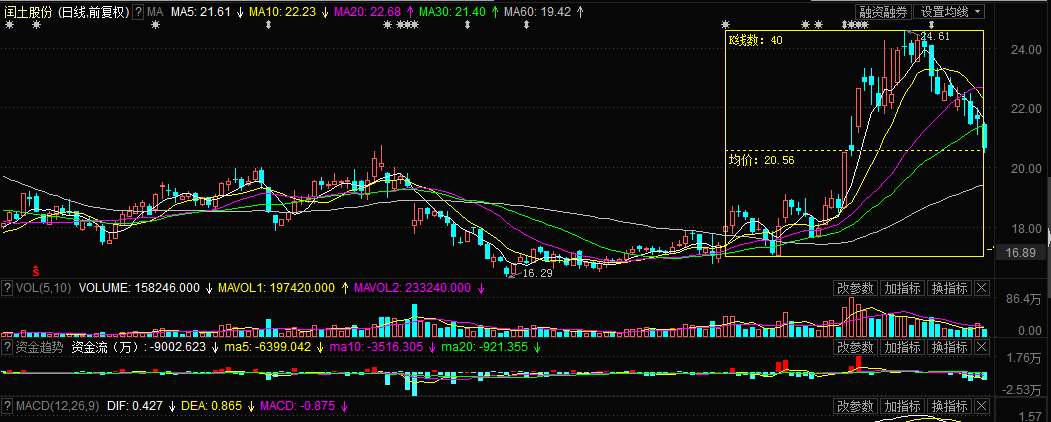The height and width of the screenshot is (422, 1051).
Task: Click 换指标 in the MACD panel
Action: pos(948,406)
